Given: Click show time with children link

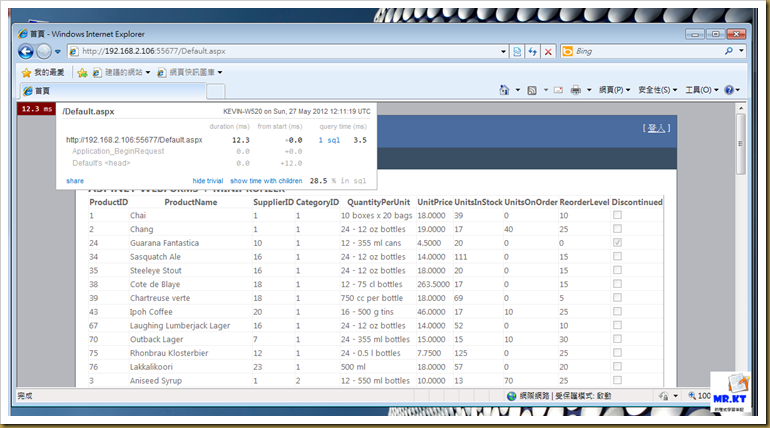Looking at the screenshot, I should [266, 181].
